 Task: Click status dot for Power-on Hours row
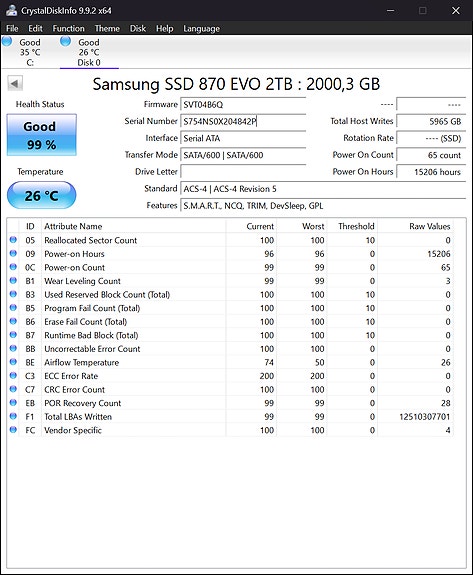pos(13,253)
